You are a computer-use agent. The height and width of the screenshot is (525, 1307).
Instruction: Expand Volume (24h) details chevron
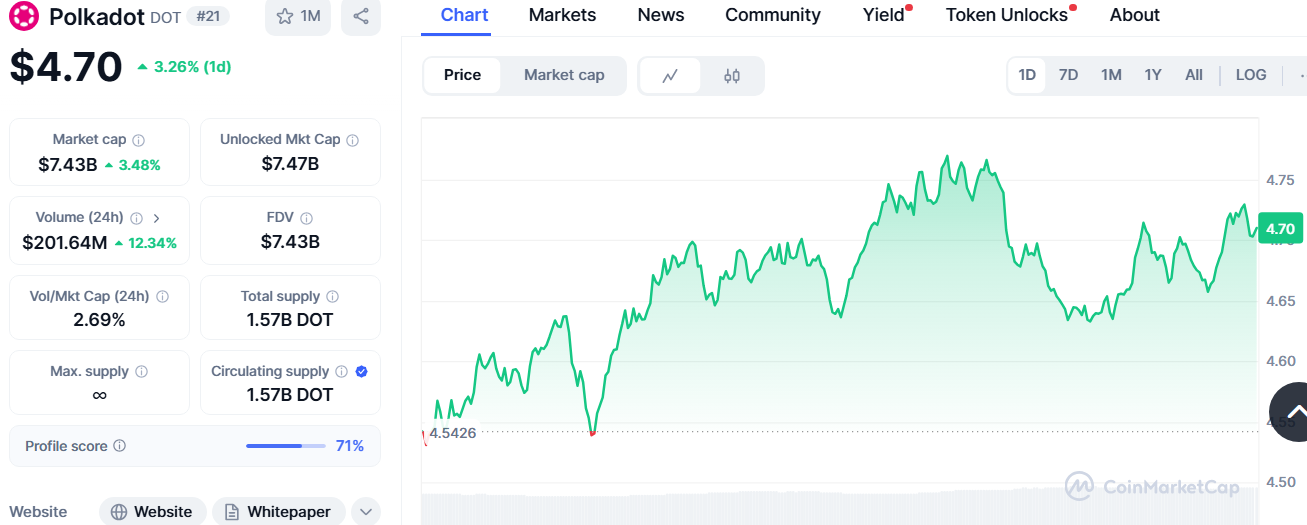156,218
